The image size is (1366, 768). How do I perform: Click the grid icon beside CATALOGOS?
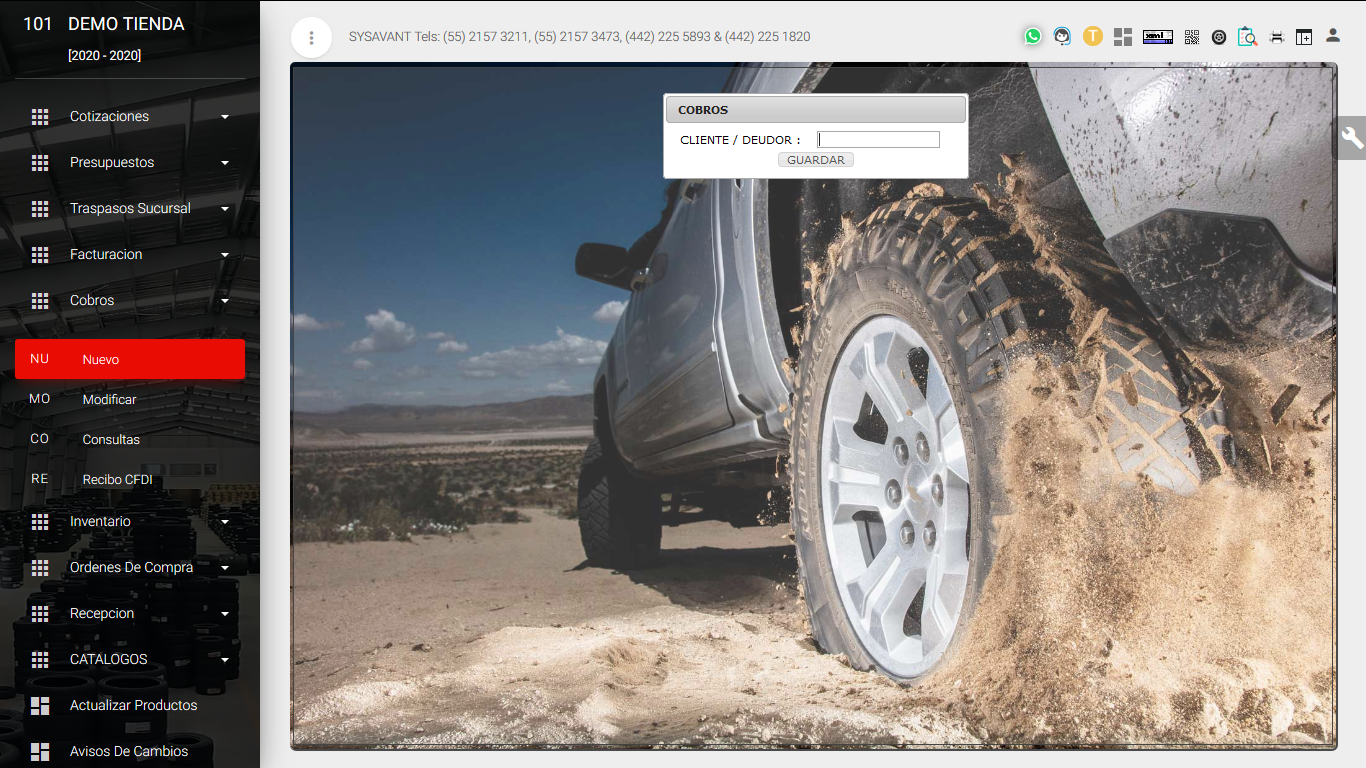[40, 660]
